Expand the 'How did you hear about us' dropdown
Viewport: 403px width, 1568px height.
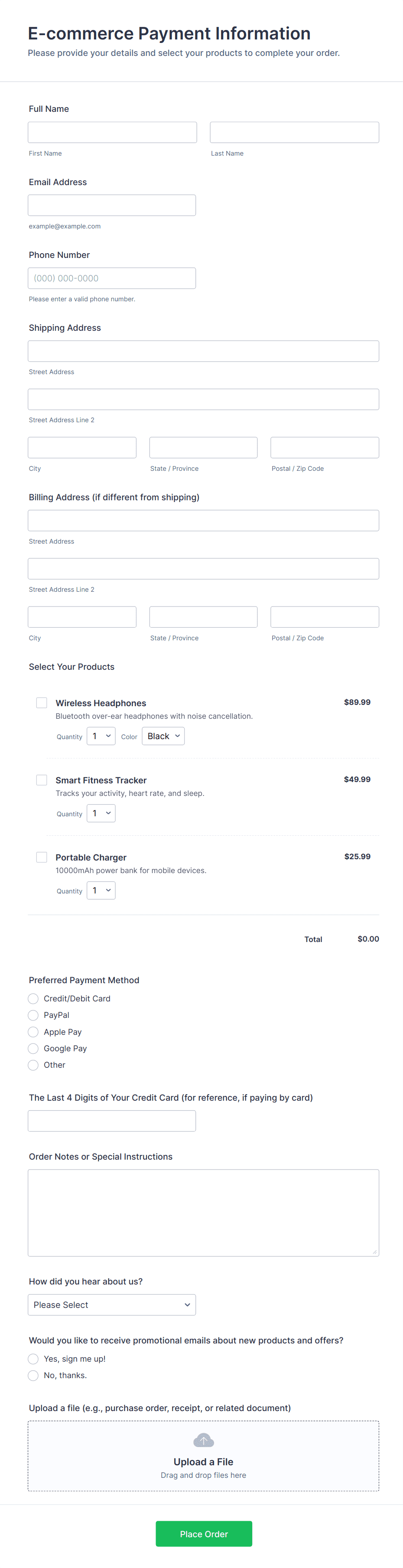click(112, 1305)
